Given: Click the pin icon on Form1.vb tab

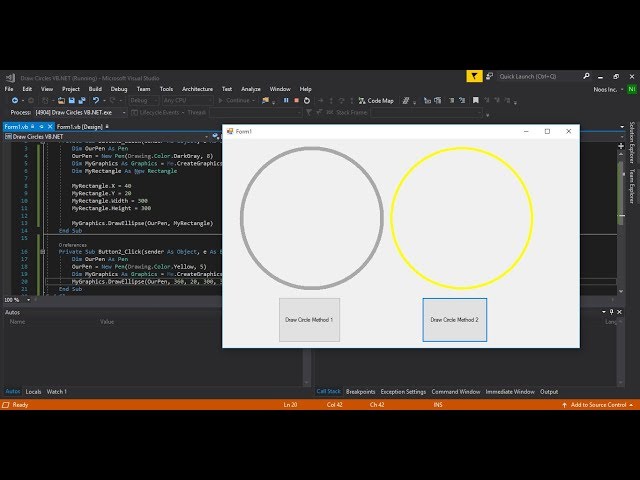Looking at the screenshot, I should [41, 127].
